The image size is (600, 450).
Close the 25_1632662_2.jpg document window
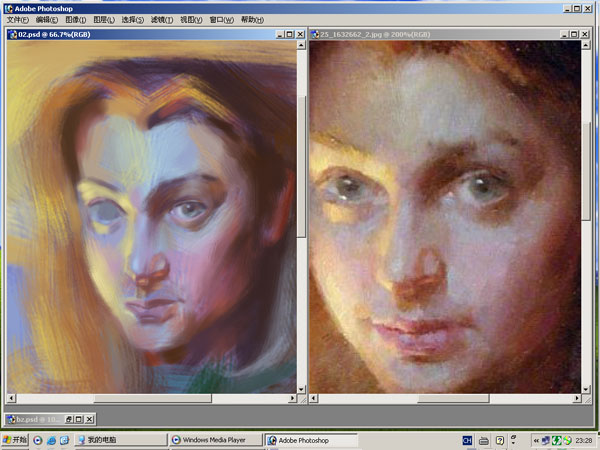coord(585,34)
